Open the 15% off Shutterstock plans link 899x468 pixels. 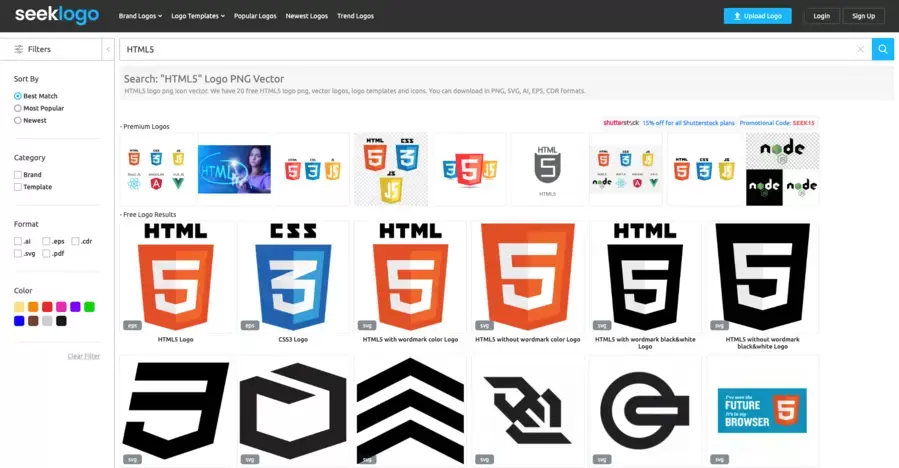[688, 123]
